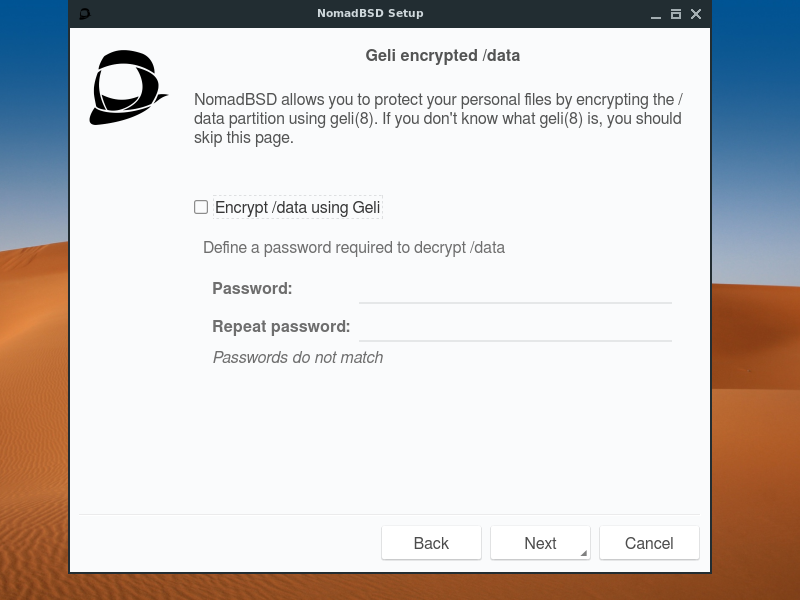
Task: Proceed with the Next button
Action: point(540,543)
